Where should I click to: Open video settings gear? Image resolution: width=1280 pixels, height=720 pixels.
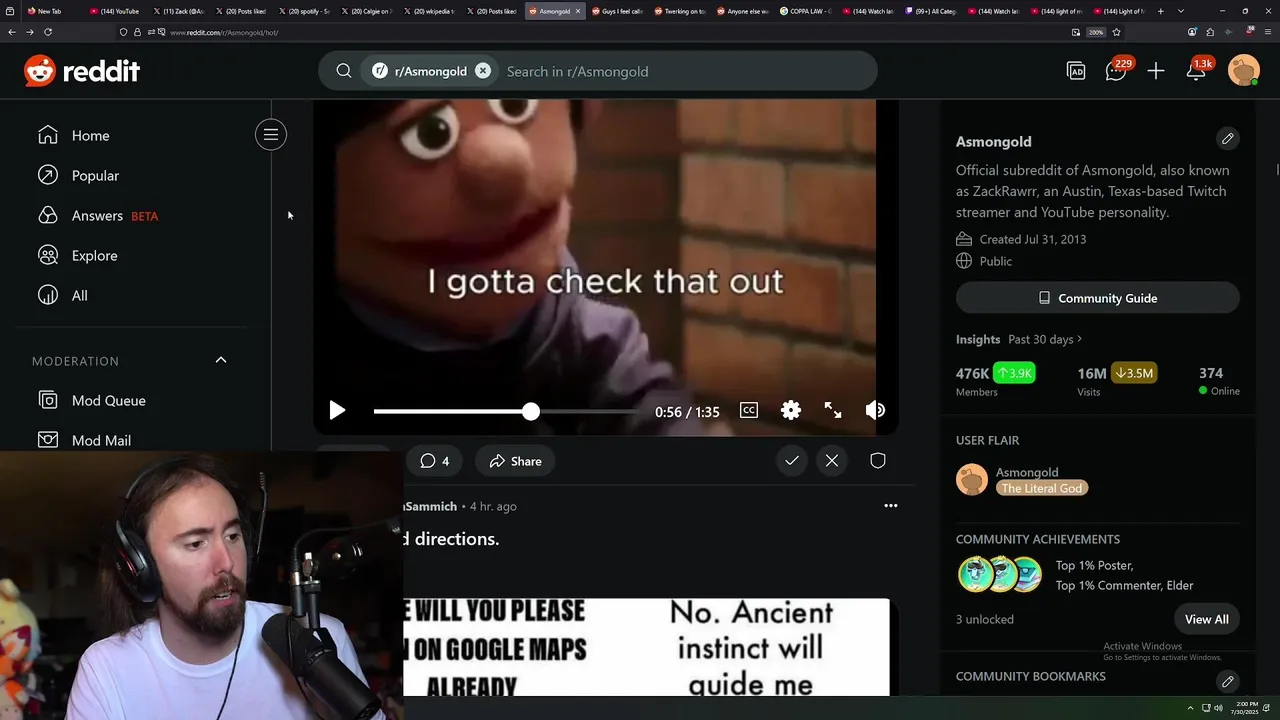791,410
